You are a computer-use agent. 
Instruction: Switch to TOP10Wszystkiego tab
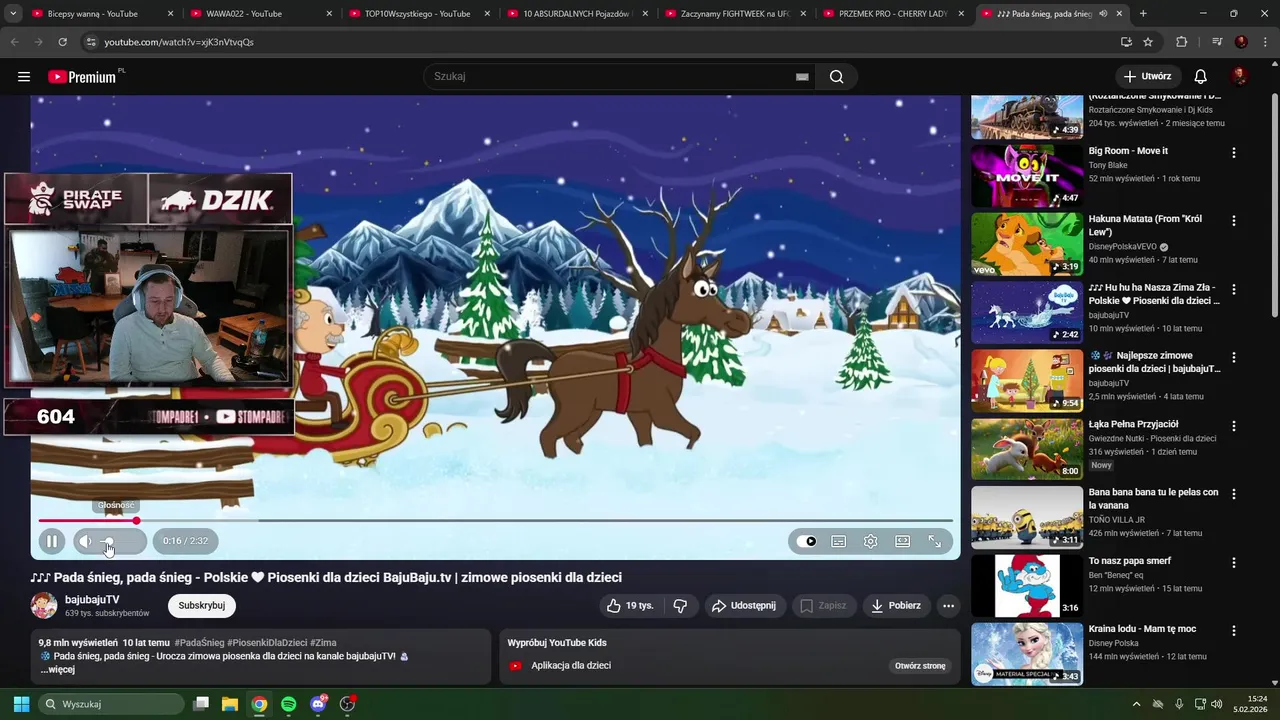click(x=417, y=14)
